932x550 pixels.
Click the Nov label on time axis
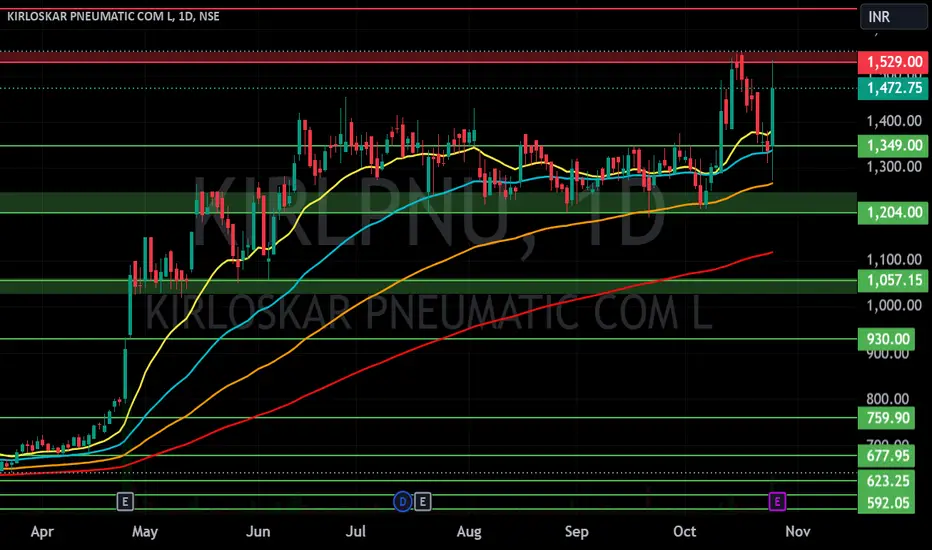point(798,531)
